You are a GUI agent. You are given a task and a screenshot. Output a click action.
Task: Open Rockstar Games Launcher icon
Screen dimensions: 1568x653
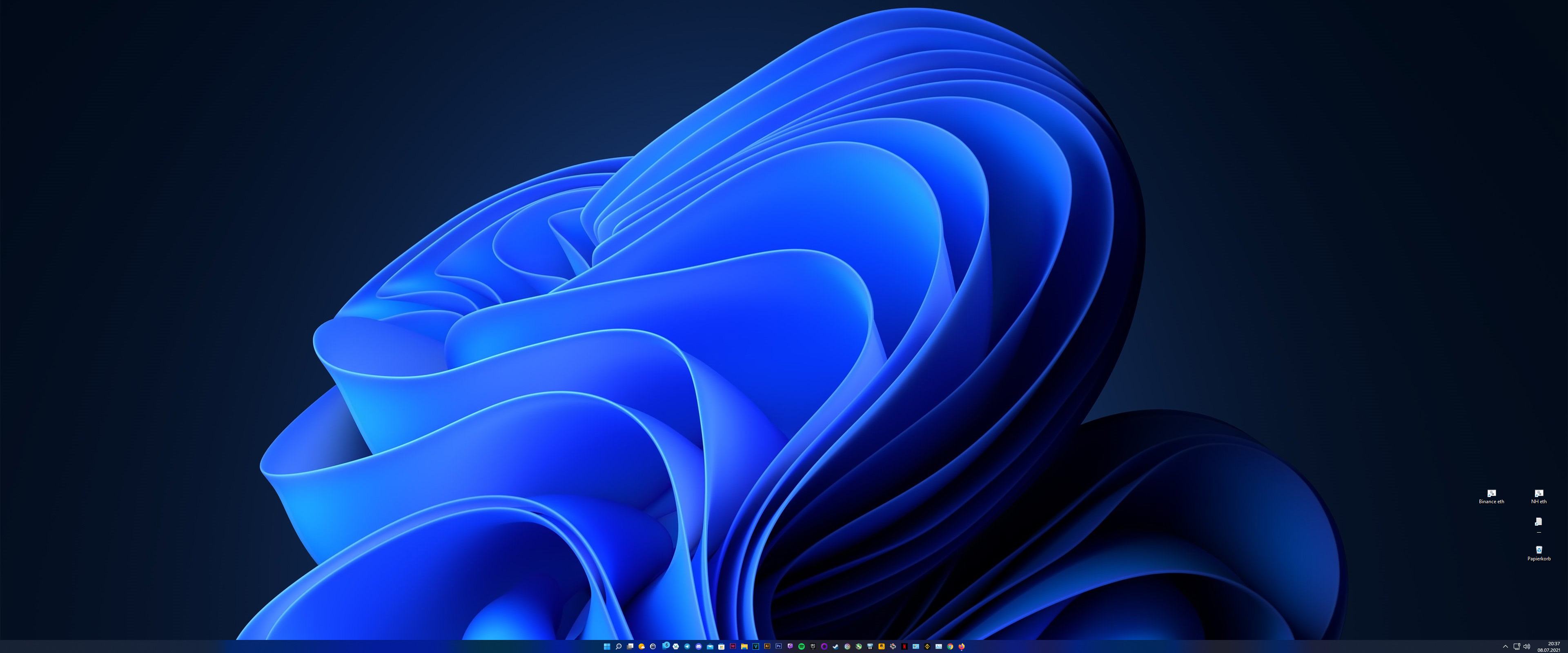click(882, 646)
